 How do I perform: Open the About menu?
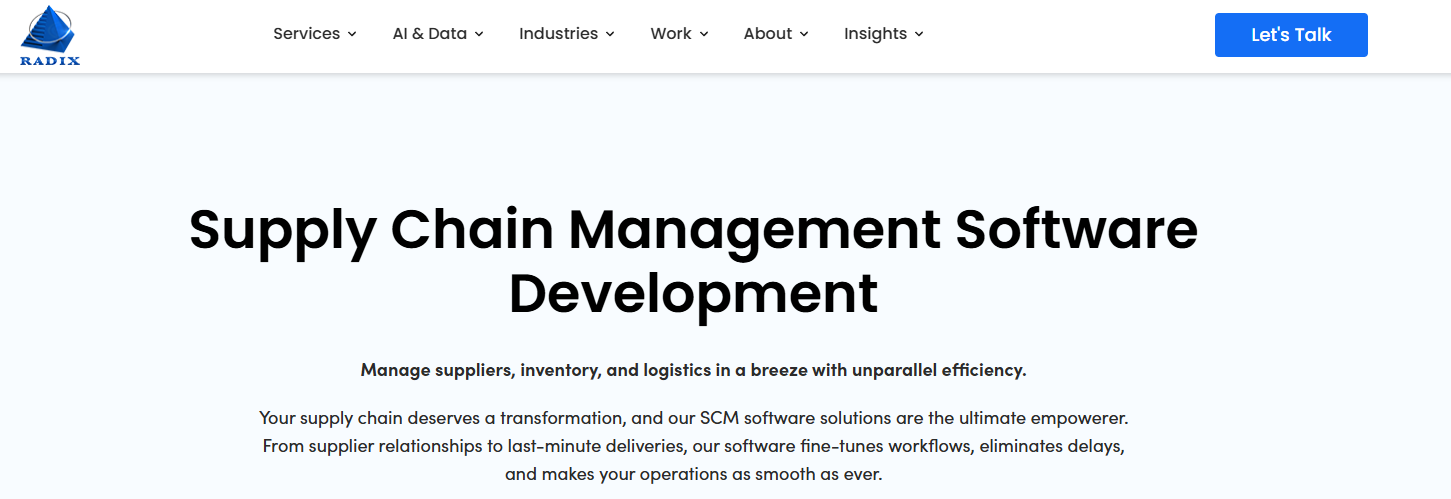point(768,34)
